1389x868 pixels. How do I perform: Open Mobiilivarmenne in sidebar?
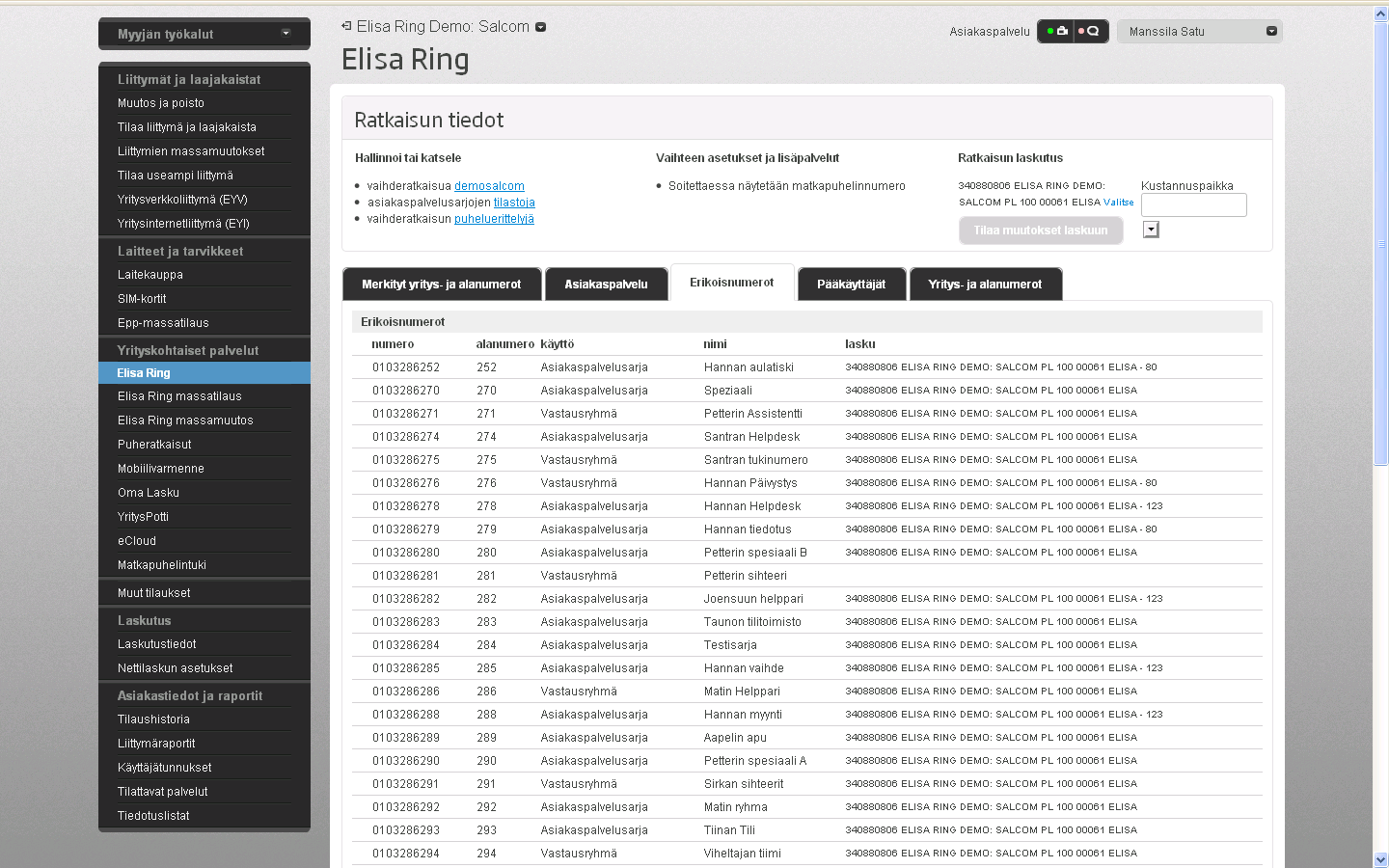161,469
